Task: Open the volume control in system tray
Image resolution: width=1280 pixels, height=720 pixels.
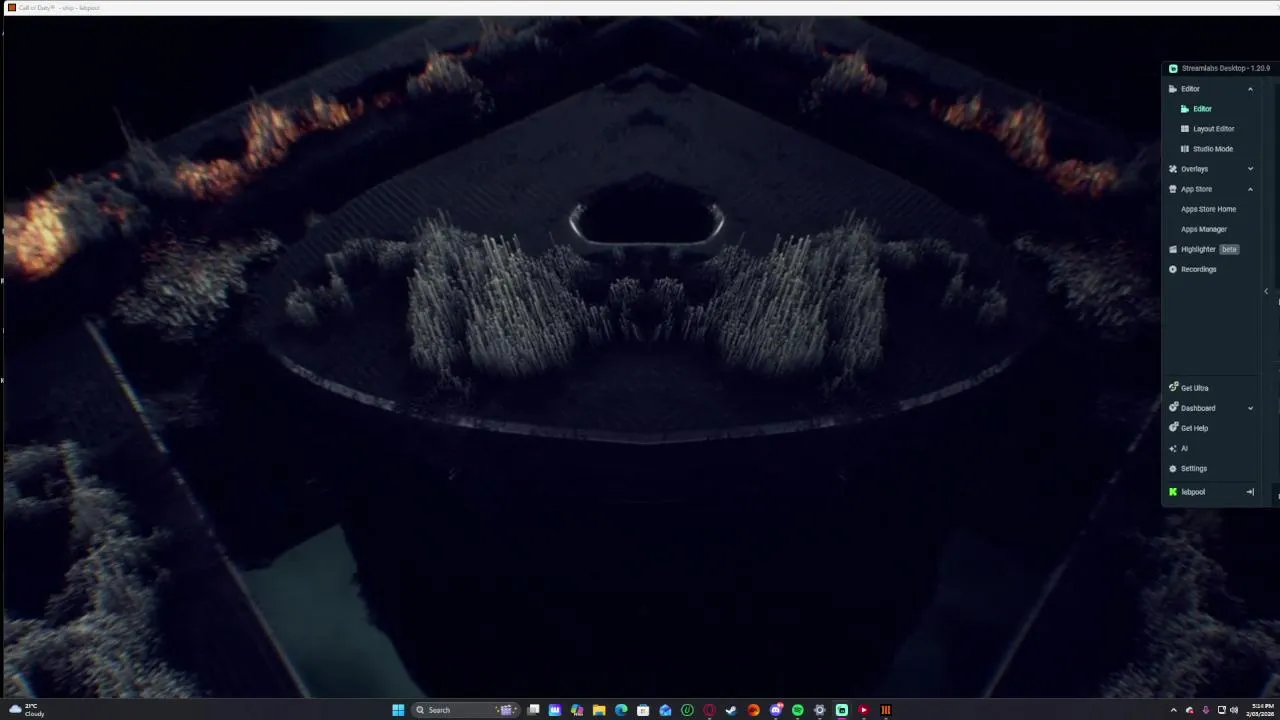Action: [1234, 710]
